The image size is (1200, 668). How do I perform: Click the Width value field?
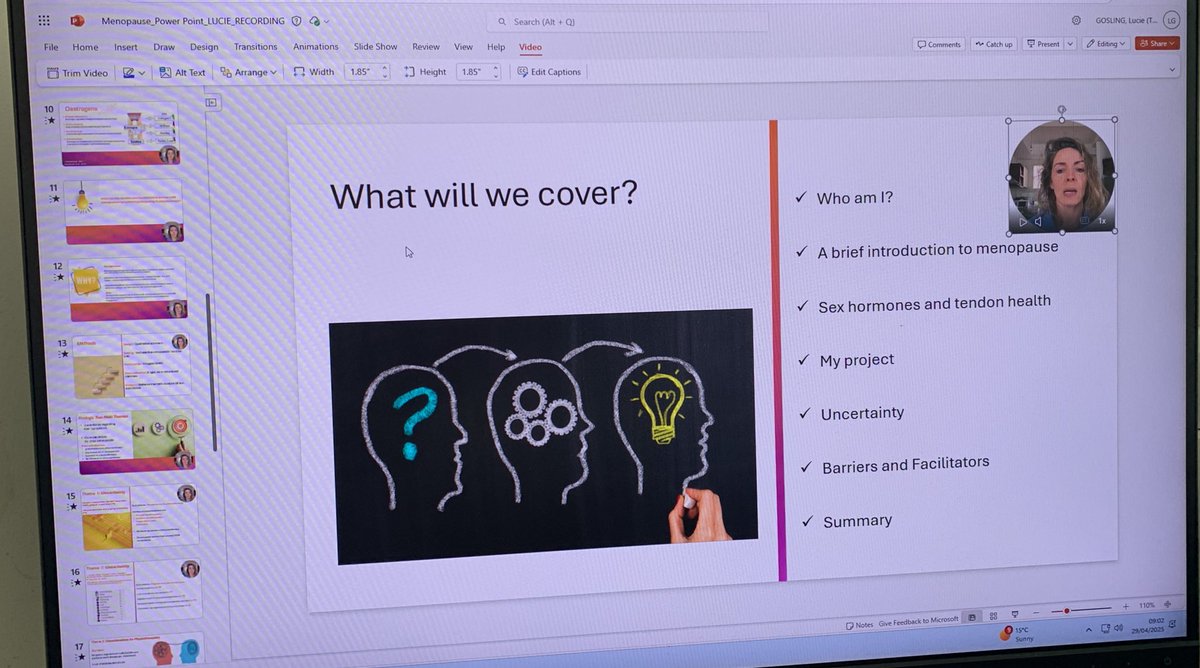point(361,72)
